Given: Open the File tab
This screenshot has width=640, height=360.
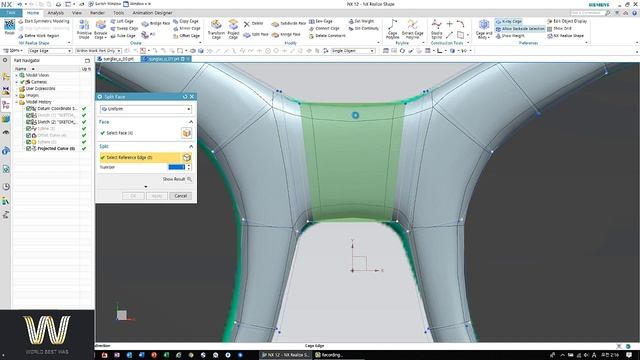Looking at the screenshot, I should (11, 13).
